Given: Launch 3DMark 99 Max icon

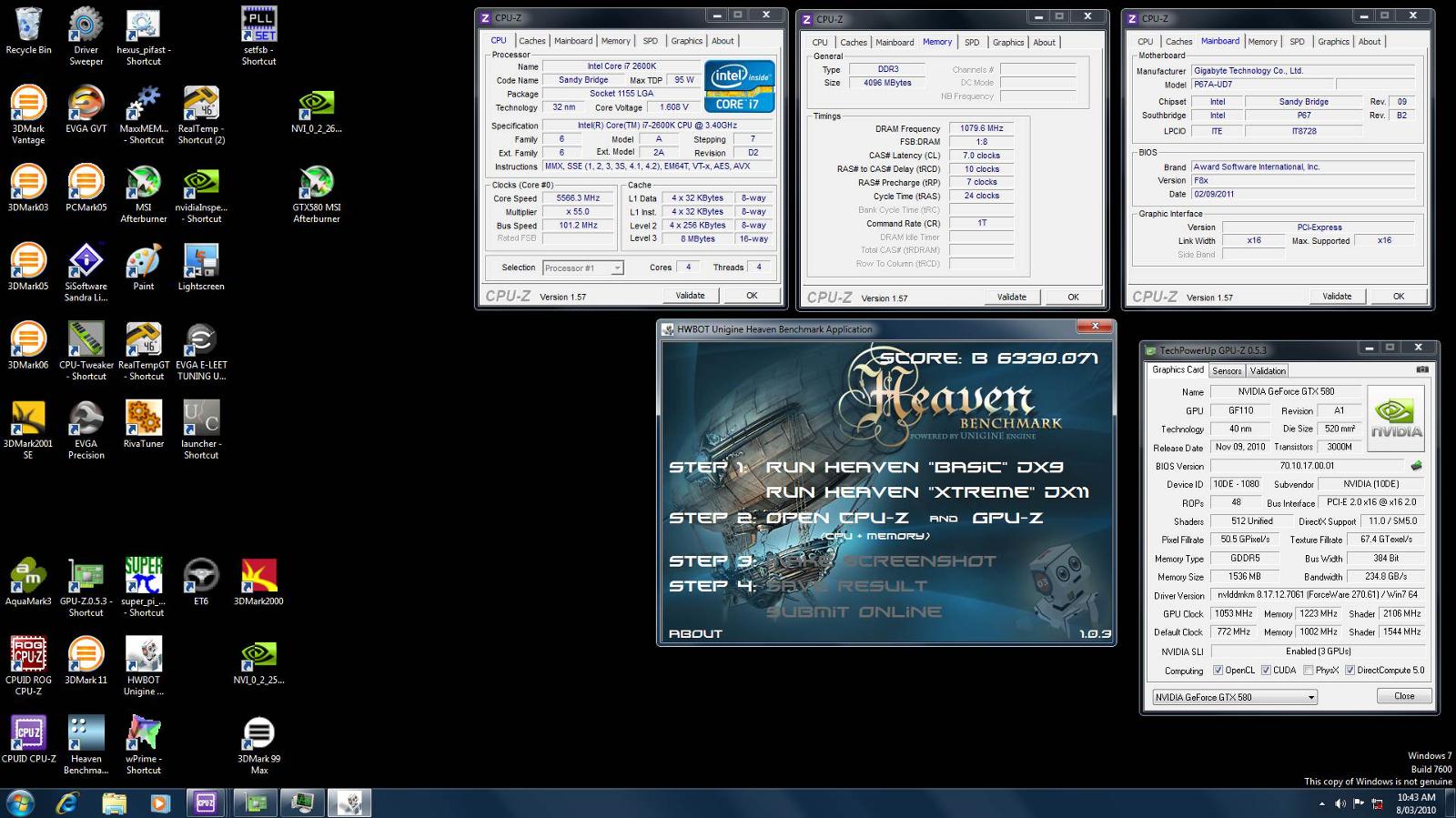Looking at the screenshot, I should click(x=258, y=745).
